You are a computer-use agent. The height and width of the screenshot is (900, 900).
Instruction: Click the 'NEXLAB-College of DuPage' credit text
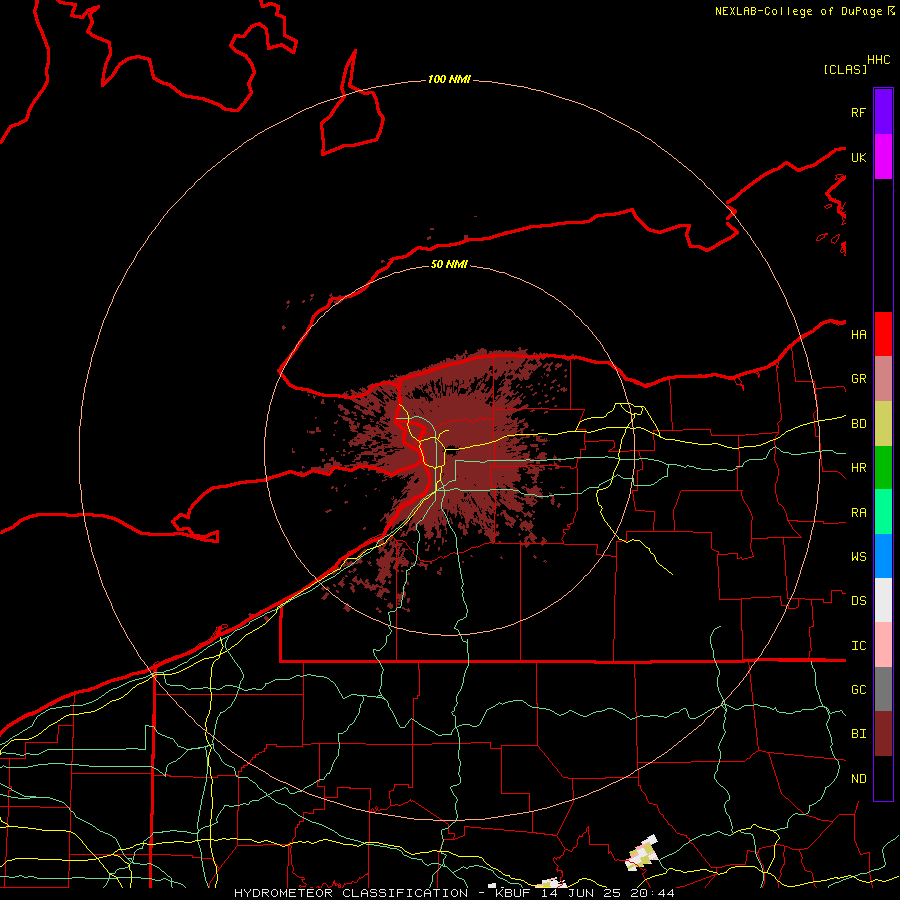799,11
